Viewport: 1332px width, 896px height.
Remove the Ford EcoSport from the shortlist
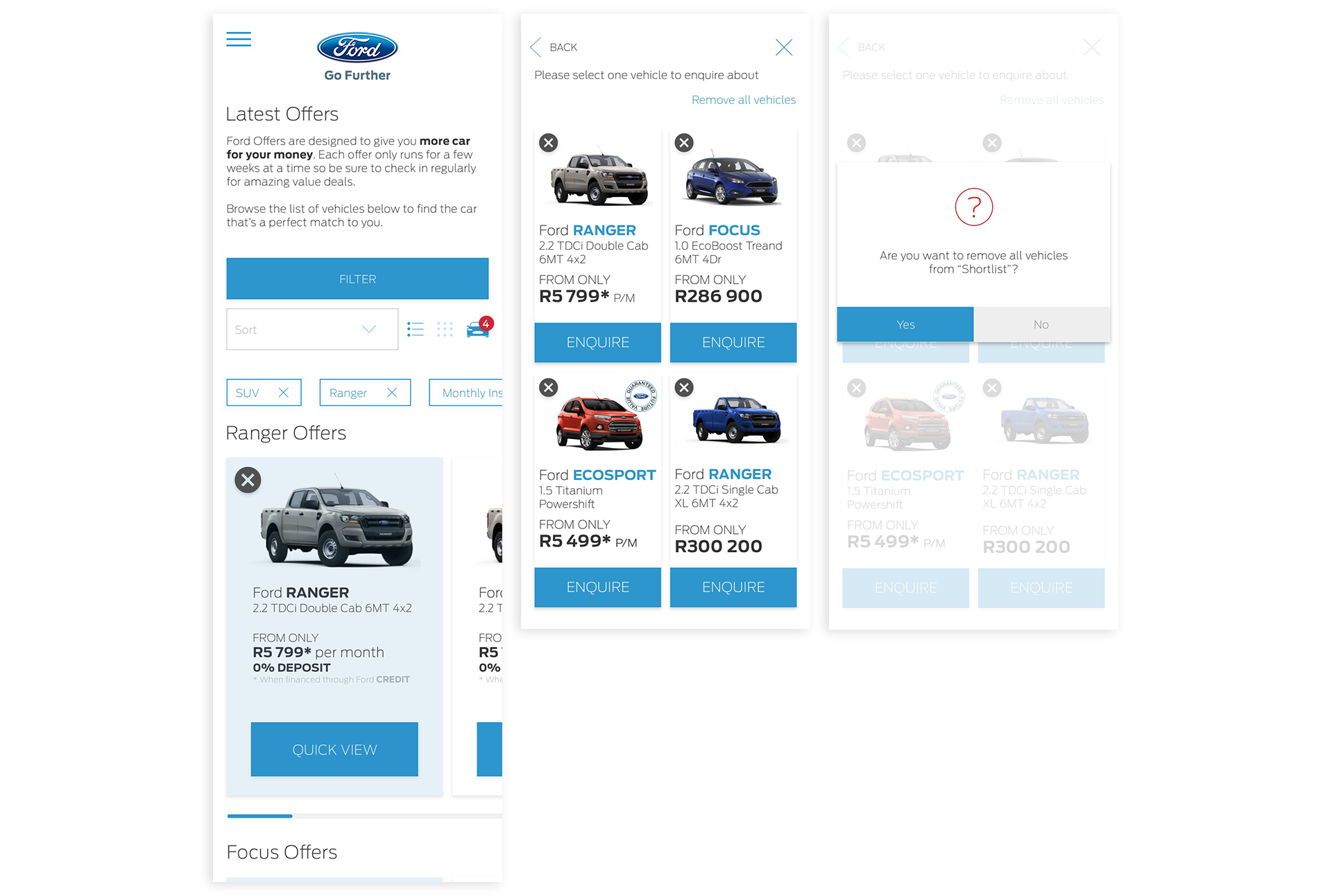(549, 388)
